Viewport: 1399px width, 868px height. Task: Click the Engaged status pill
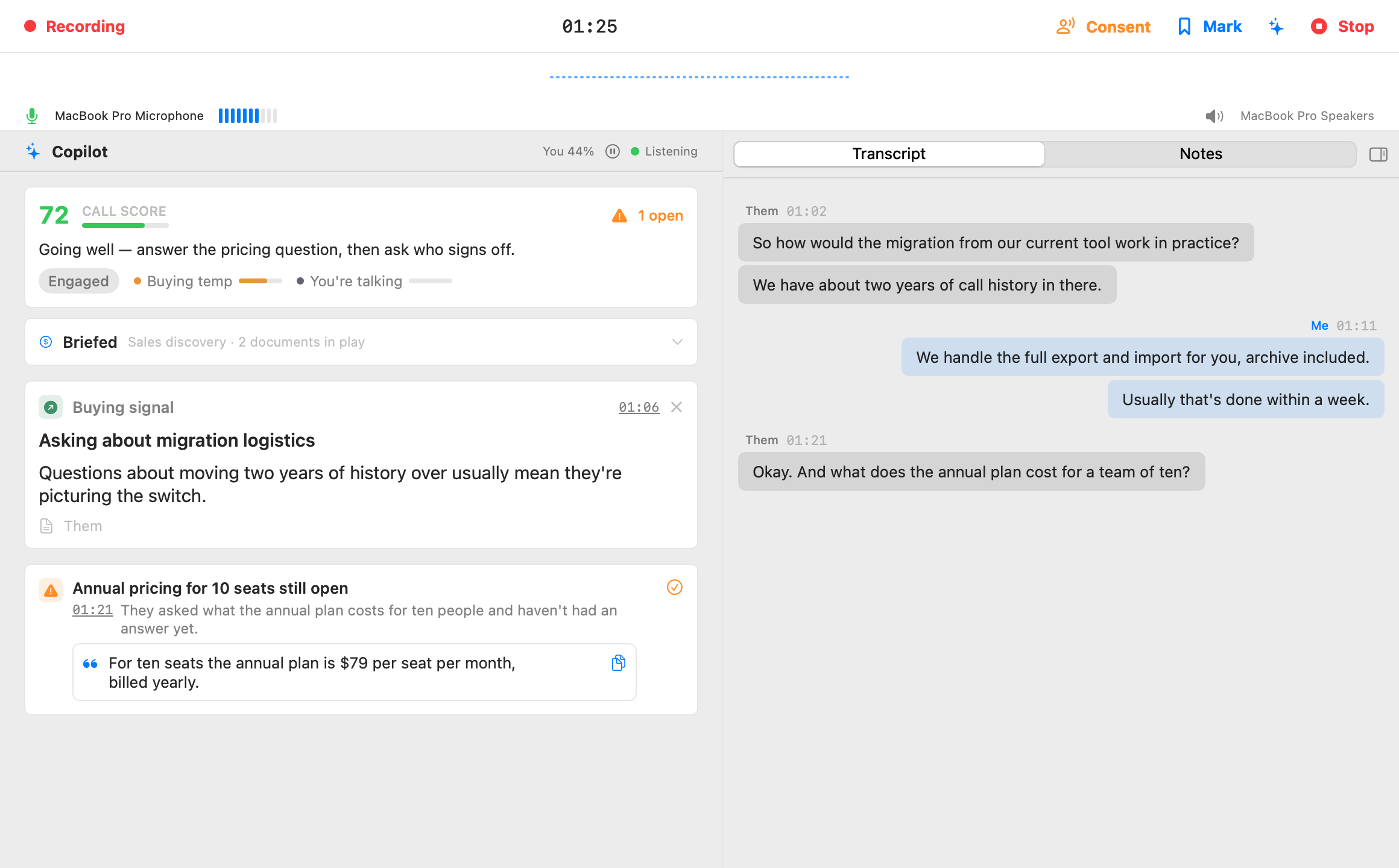coord(78,281)
